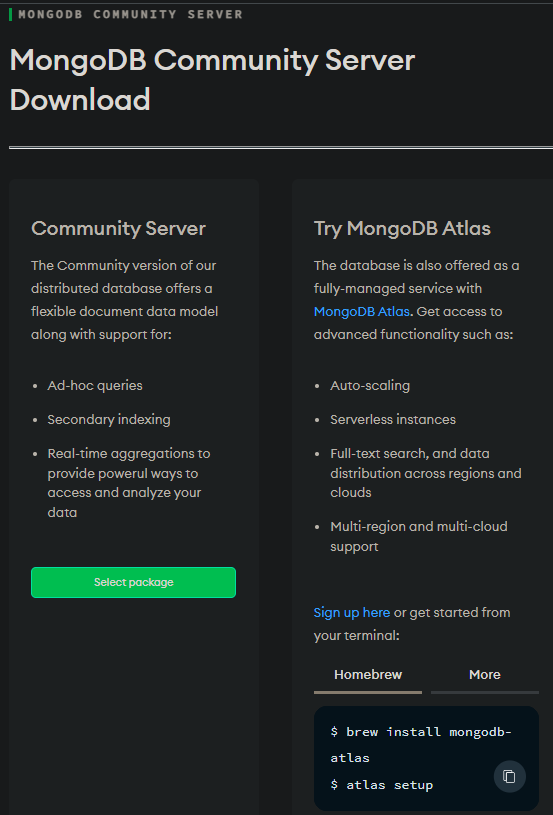Select the Auto-scaling list item

(x=370, y=385)
